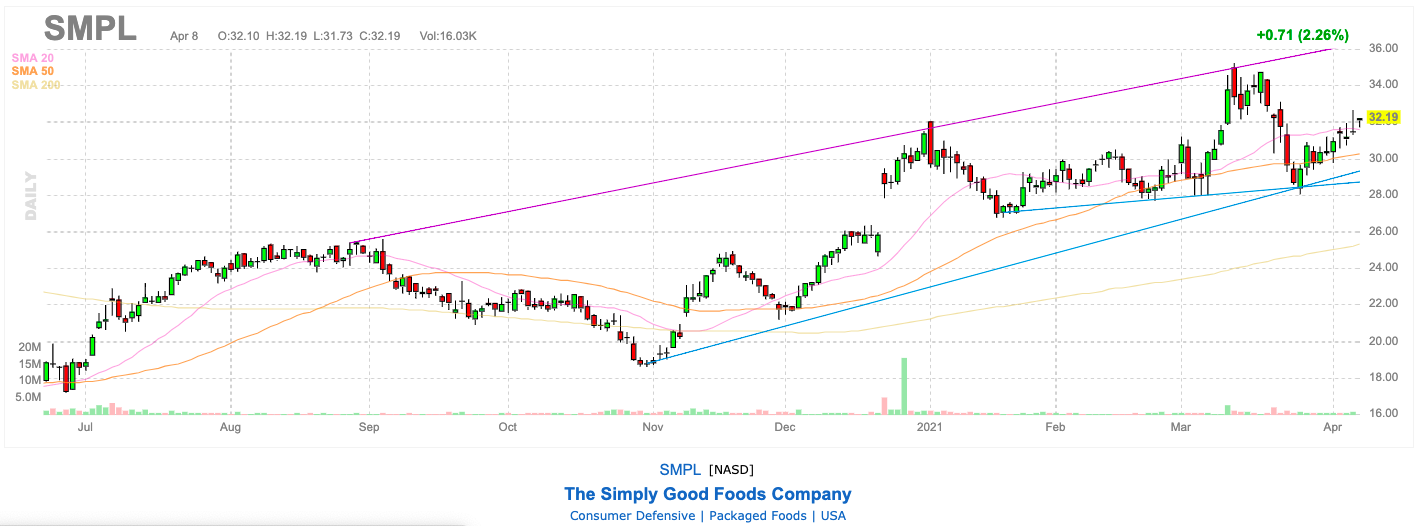Screen dimensions: 1416x526
Task: Click the +0.71 (2.26%) change value
Action: click(x=1303, y=35)
